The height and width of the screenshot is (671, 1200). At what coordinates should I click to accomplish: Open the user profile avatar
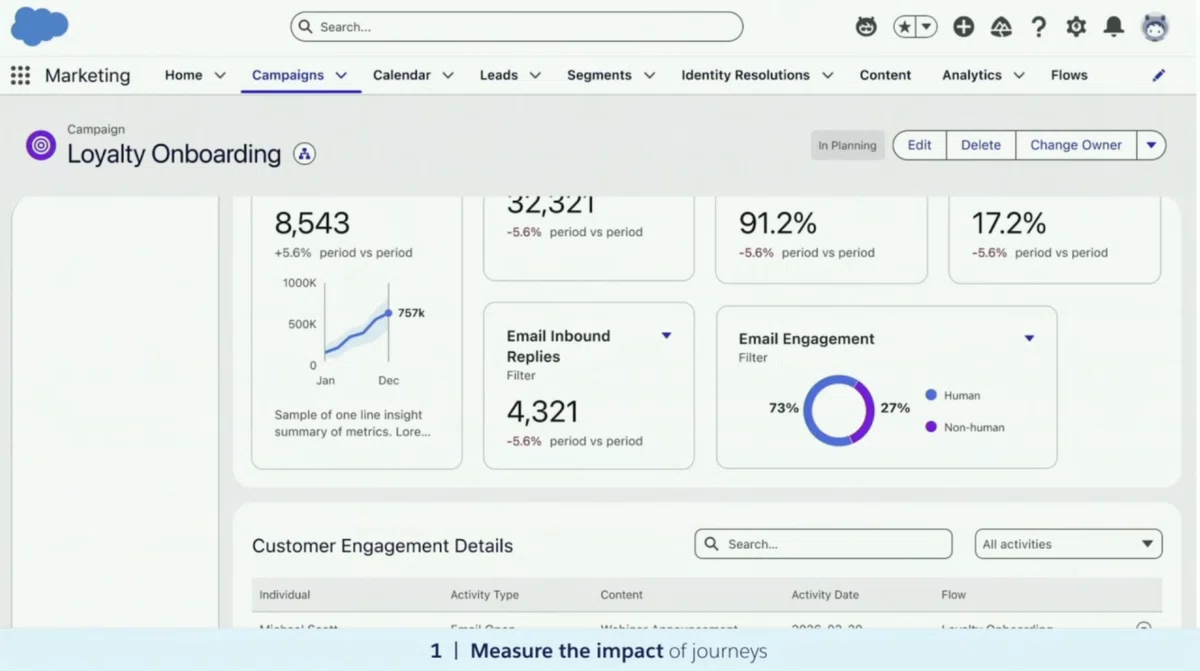[1155, 27]
